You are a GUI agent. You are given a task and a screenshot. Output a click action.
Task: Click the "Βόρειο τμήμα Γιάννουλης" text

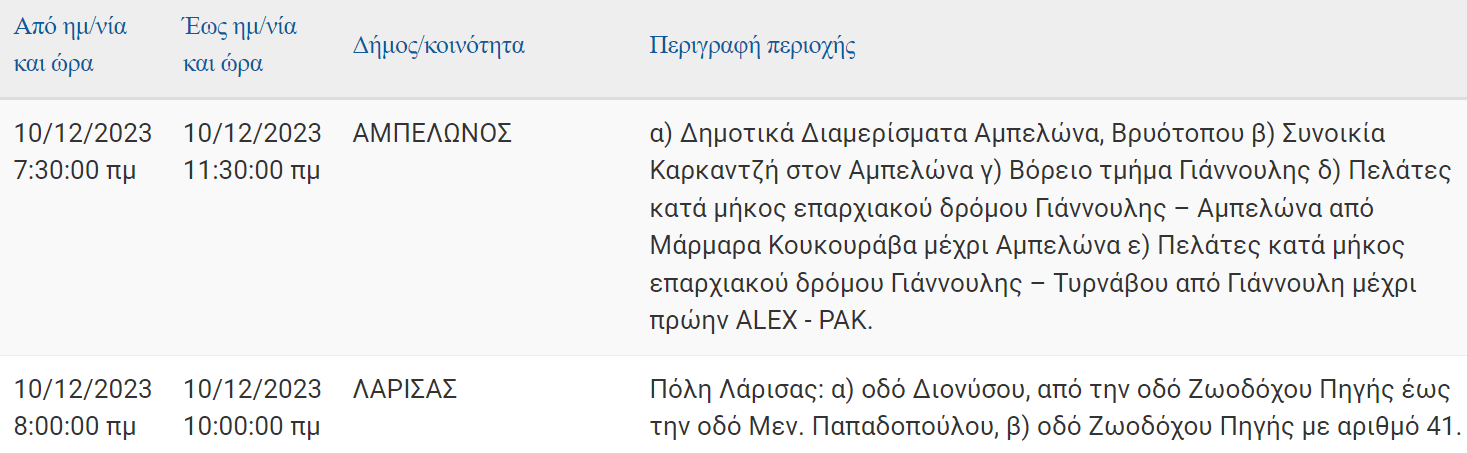(x=1149, y=171)
